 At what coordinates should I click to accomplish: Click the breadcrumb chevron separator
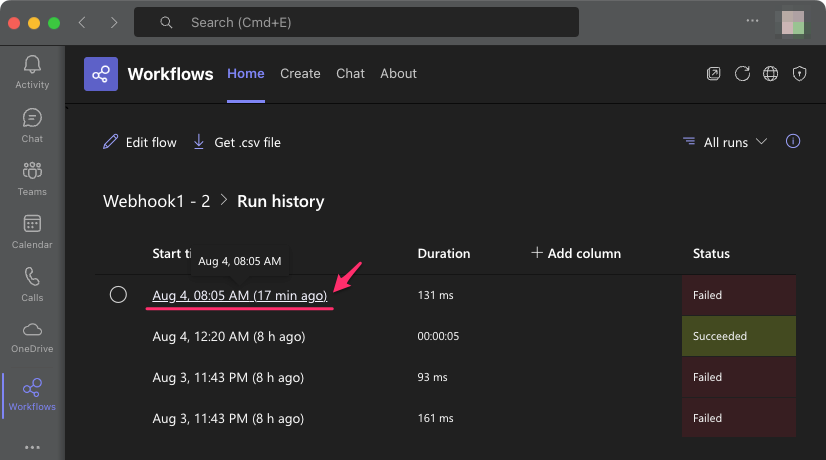223,200
